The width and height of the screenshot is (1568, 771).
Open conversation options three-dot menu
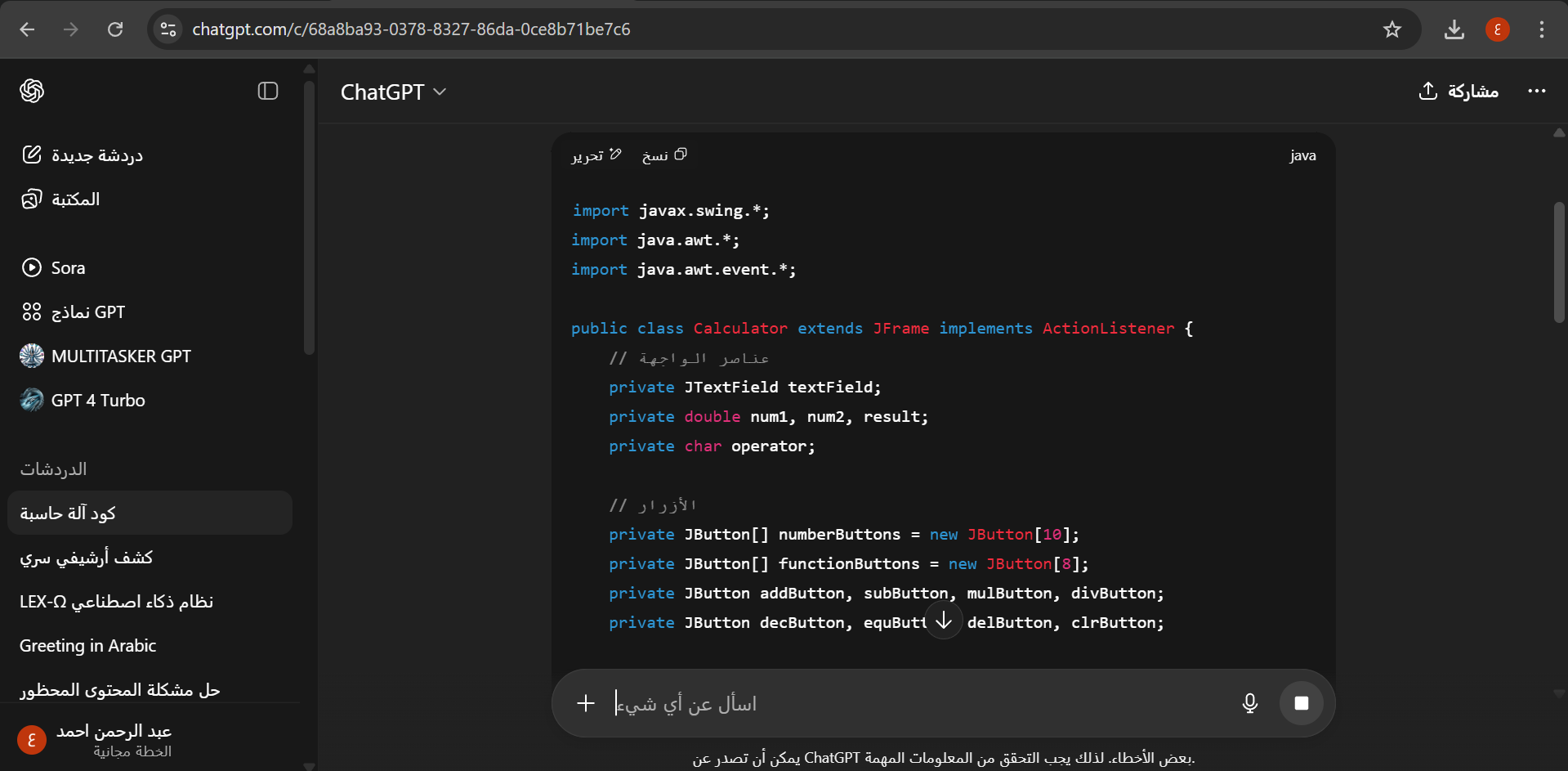pyautogui.click(x=1536, y=91)
